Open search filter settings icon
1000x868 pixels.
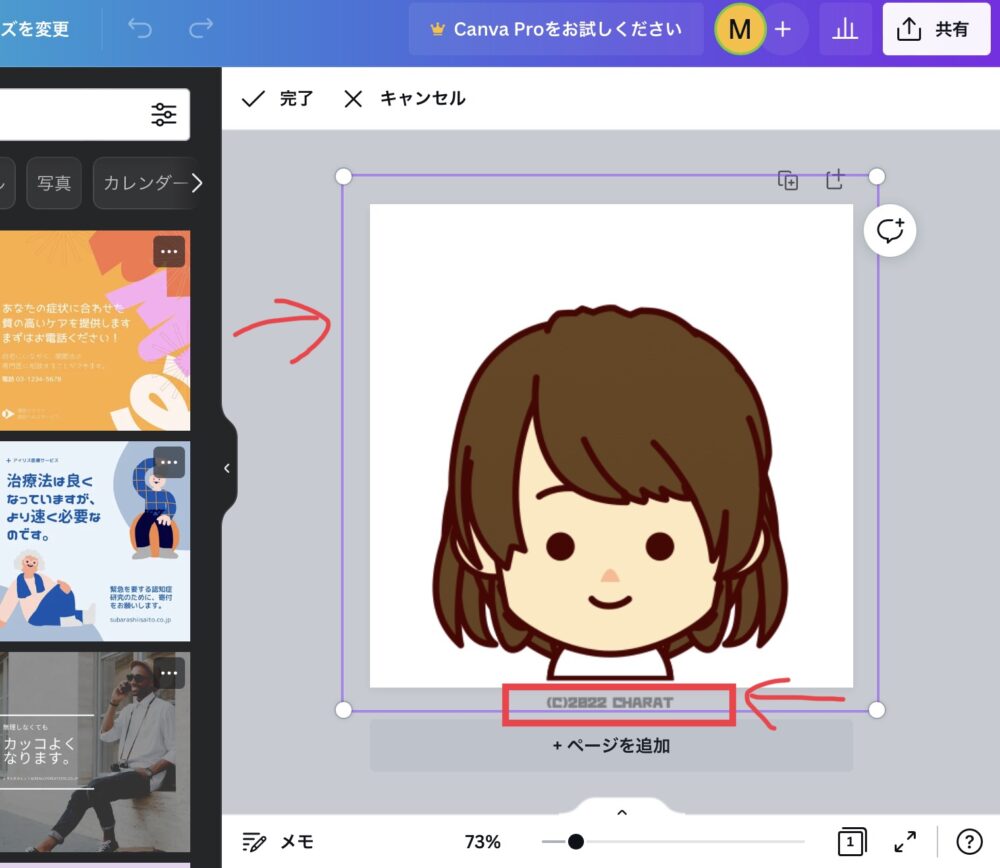[164, 114]
